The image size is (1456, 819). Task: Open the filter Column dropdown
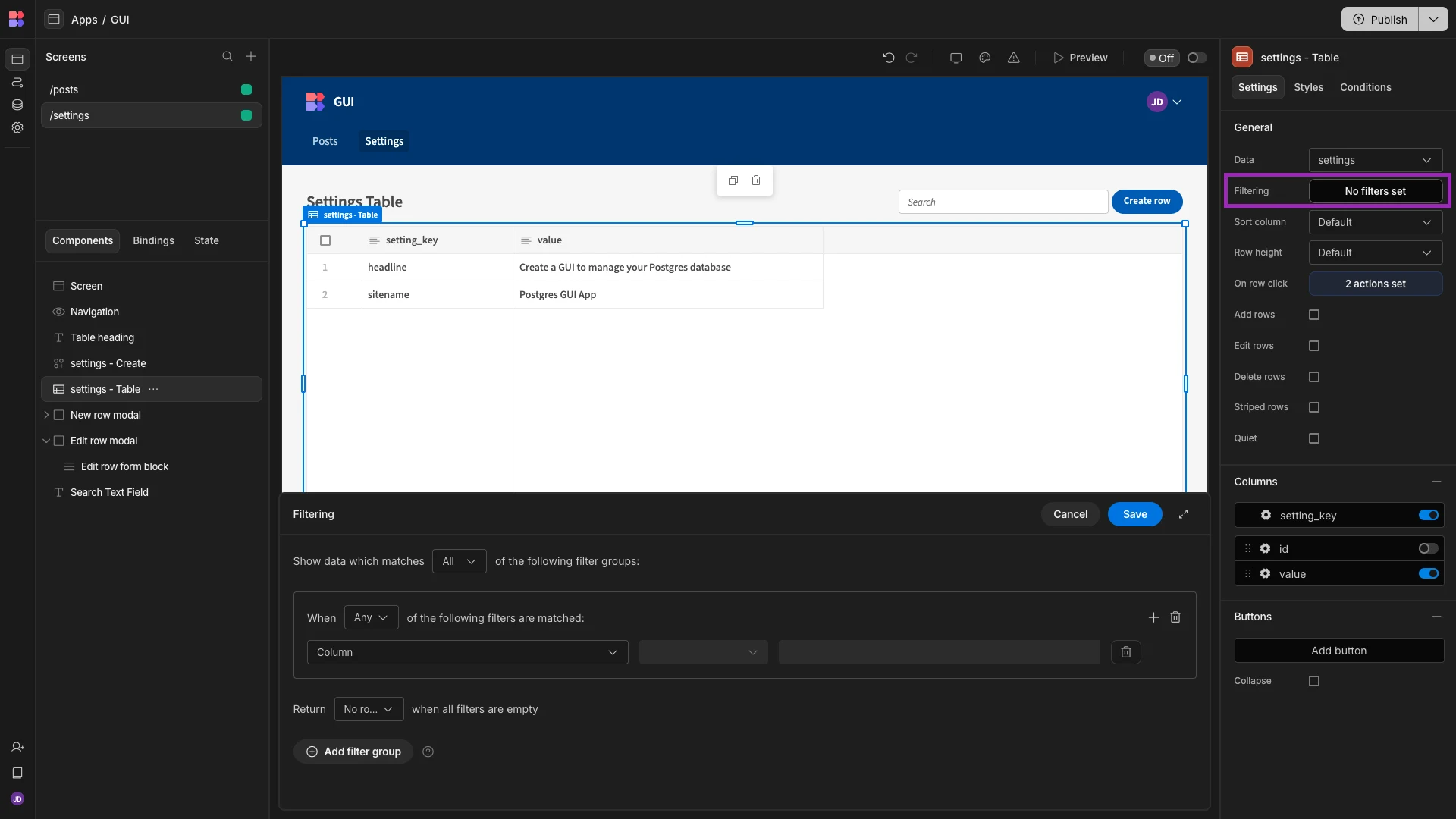click(x=468, y=652)
